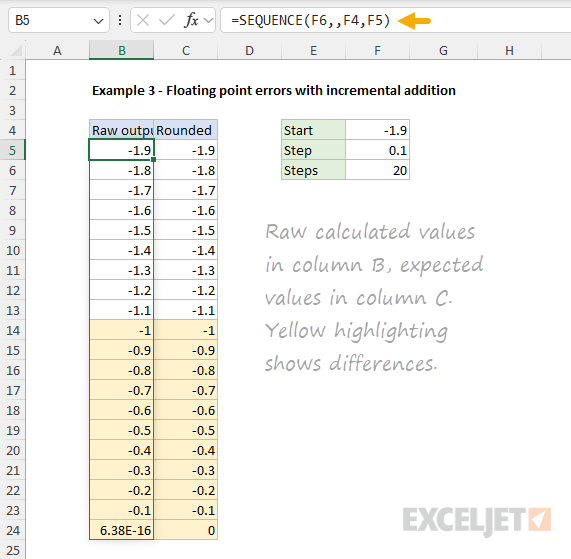Screen dimensions: 571x559
Task: Select the 'Steps' label cell
Action: (314, 170)
